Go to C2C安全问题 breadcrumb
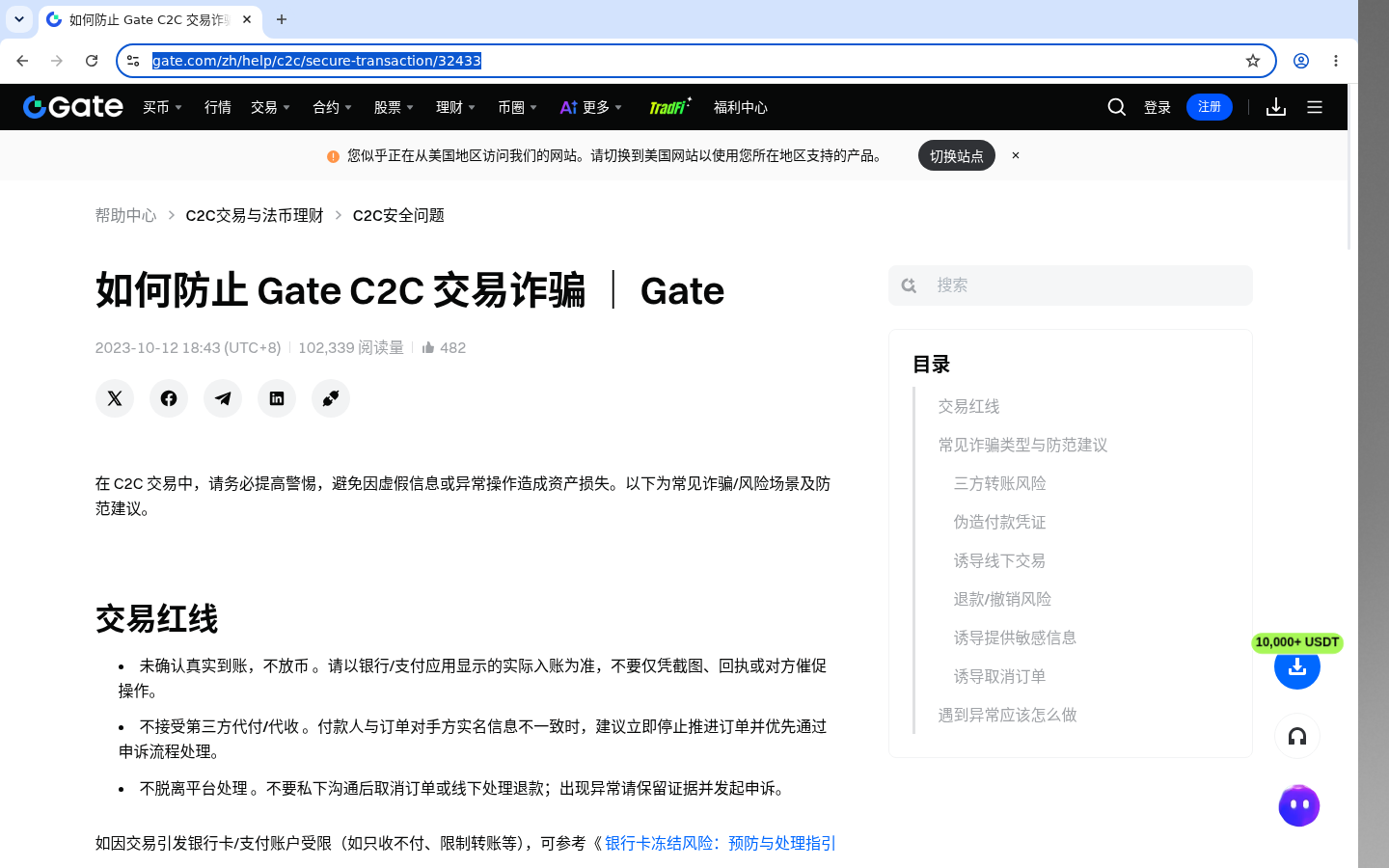Image resolution: width=1389 pixels, height=868 pixels. click(398, 215)
